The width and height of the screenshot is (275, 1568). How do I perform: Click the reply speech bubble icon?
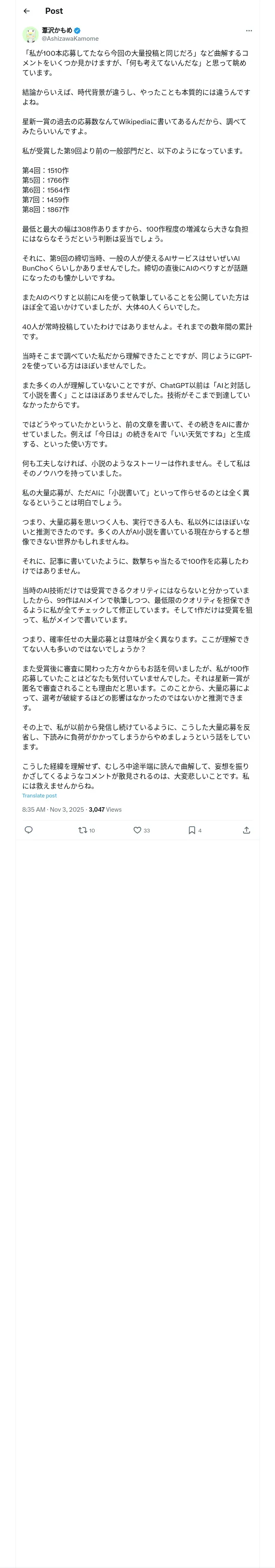[x=29, y=830]
